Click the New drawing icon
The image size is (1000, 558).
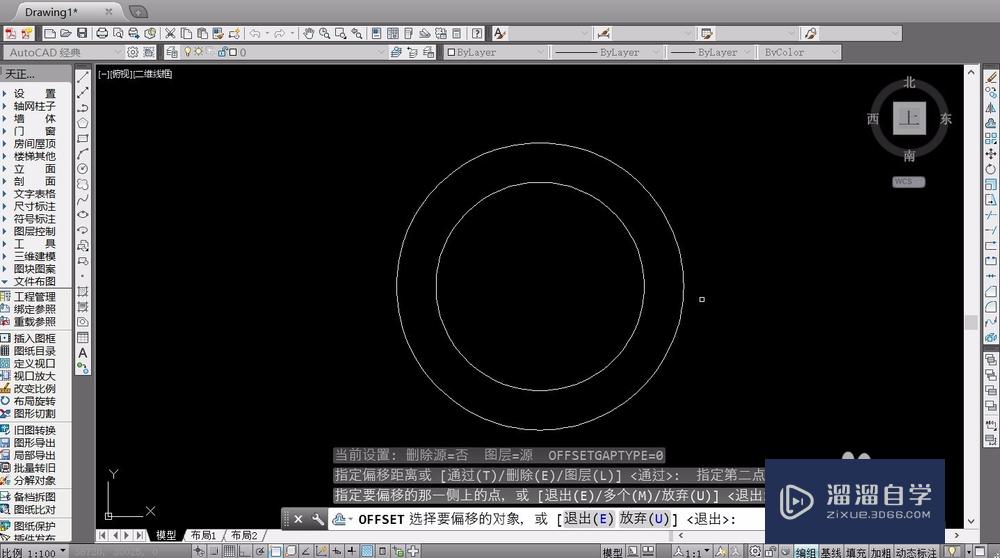pyautogui.click(x=50, y=33)
